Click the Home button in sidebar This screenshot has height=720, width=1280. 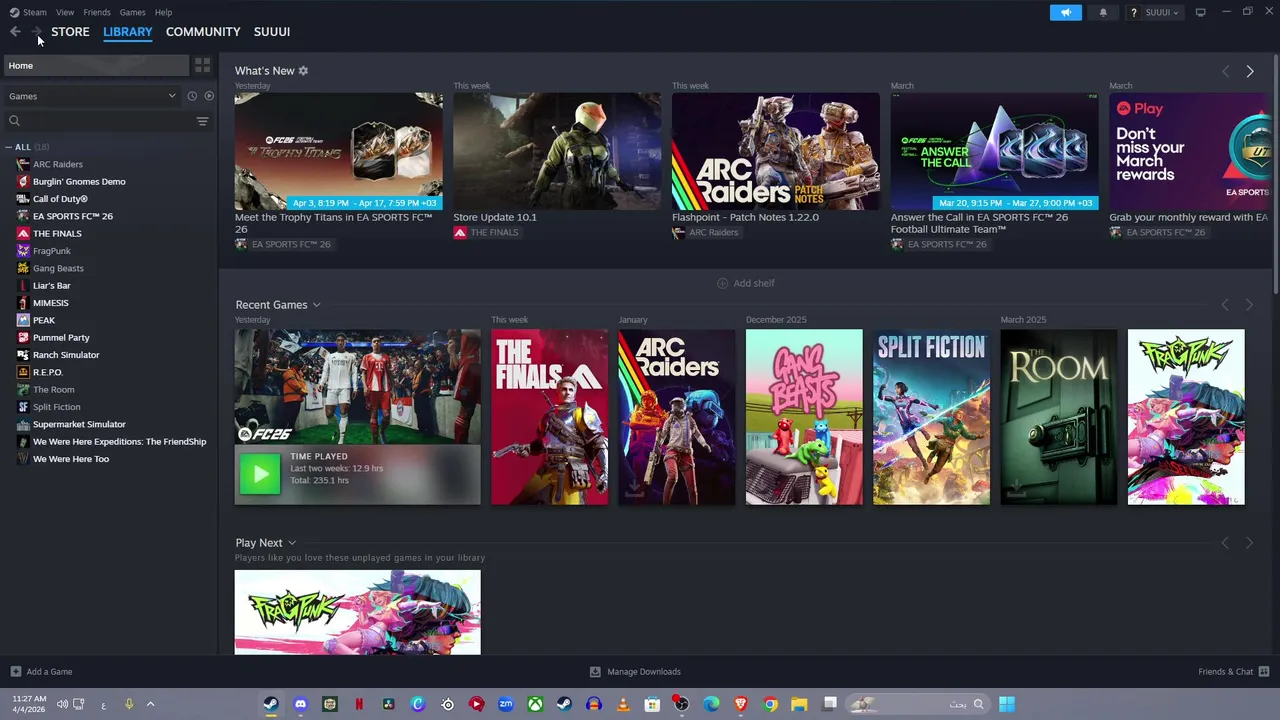pos(96,66)
